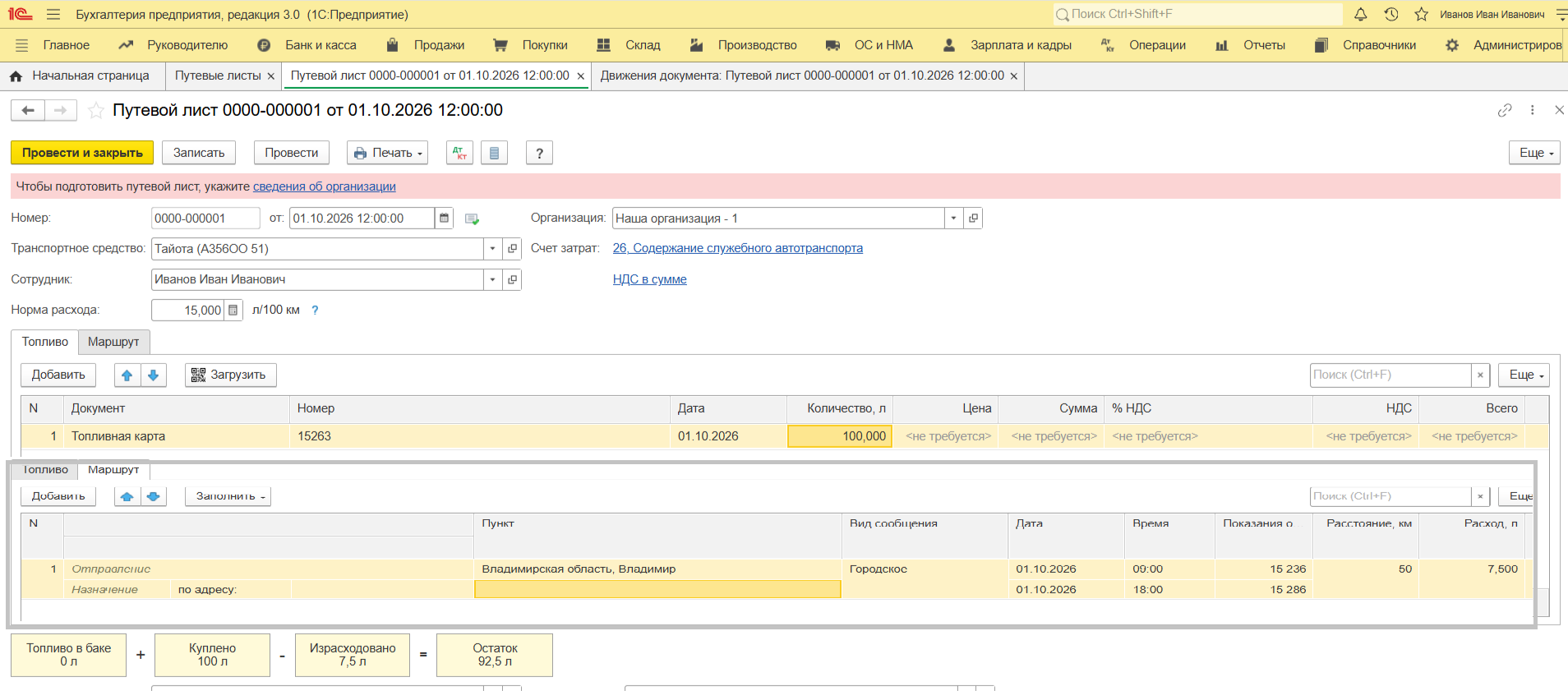The image size is (1568, 691).
Task: Open the Зарплата и кадры section
Action: point(1007,45)
